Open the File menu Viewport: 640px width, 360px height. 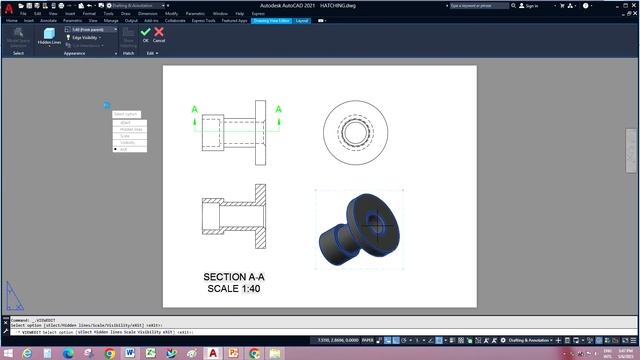pyautogui.click(x=23, y=13)
